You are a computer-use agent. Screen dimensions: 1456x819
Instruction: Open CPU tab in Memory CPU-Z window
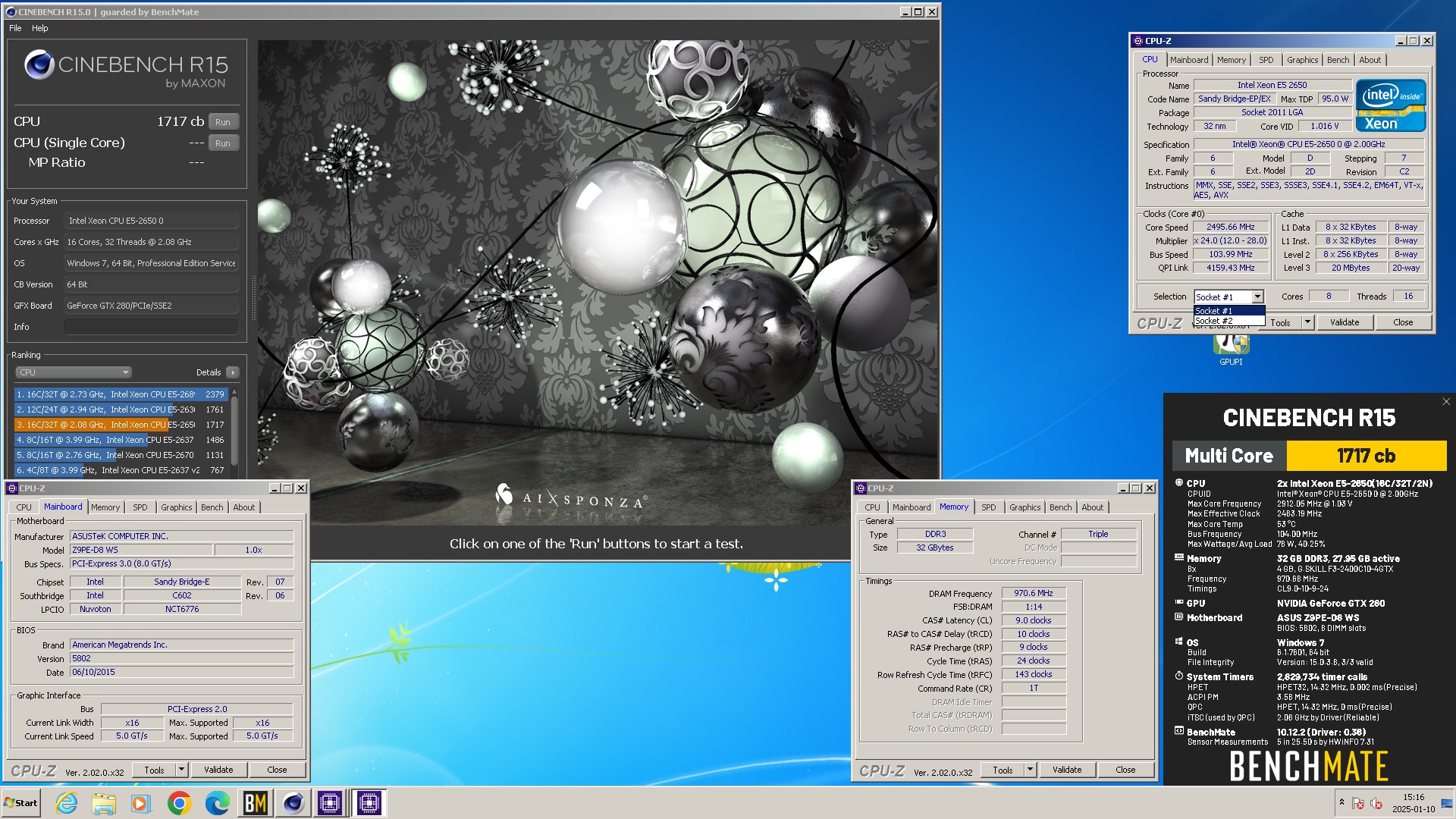point(872,507)
